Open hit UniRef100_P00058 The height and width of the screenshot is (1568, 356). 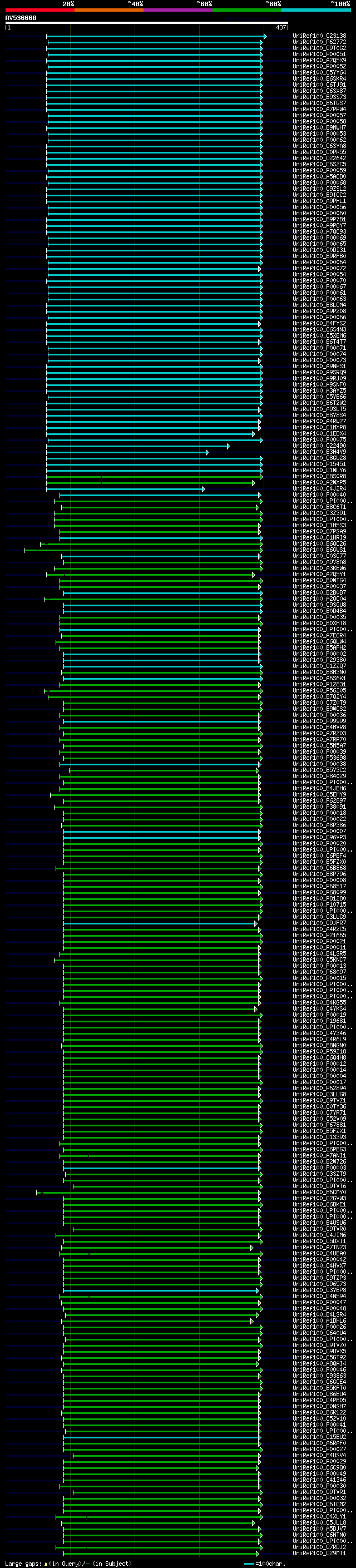(x=319, y=122)
